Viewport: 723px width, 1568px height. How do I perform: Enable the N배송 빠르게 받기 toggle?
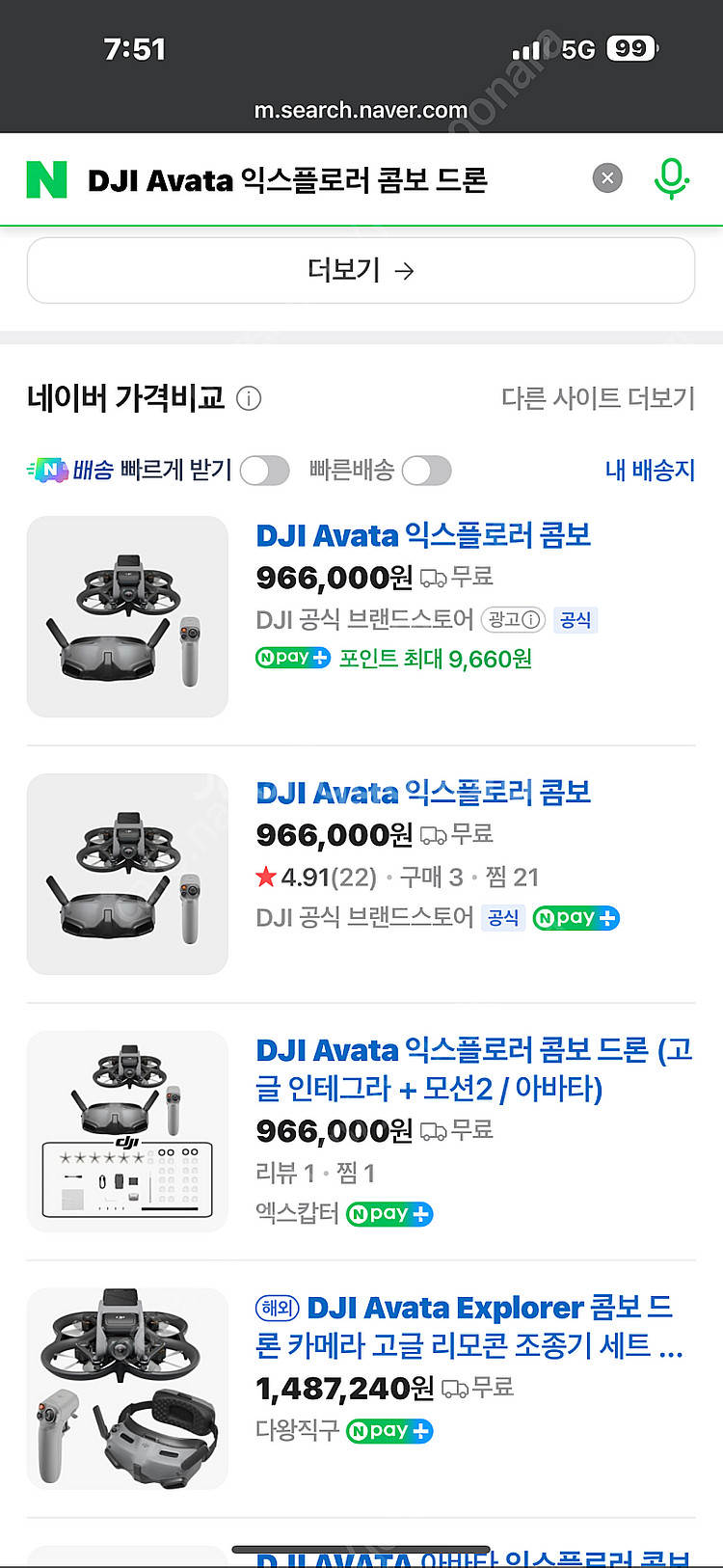pyautogui.click(x=264, y=471)
